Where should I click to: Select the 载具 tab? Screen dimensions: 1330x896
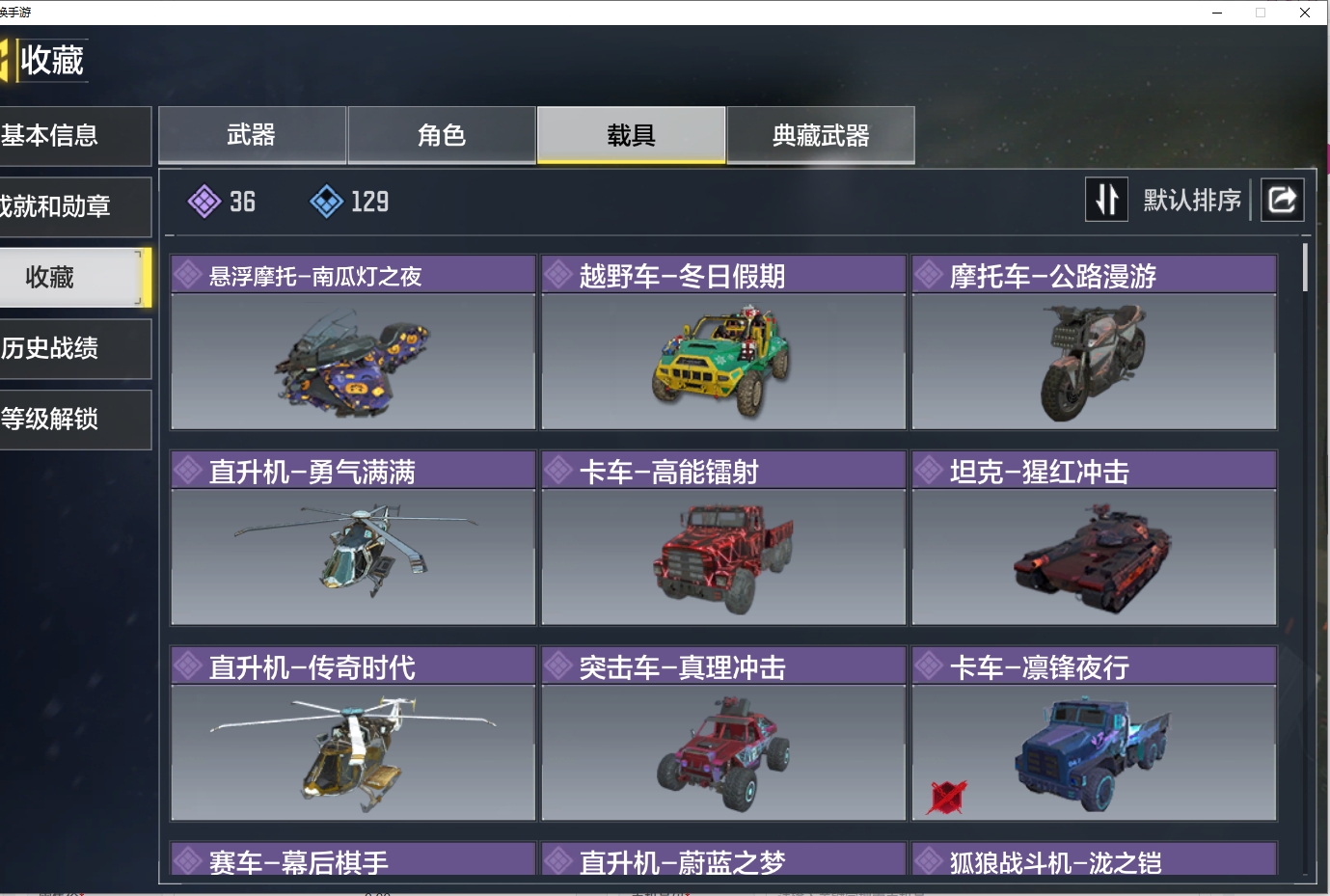(x=631, y=135)
